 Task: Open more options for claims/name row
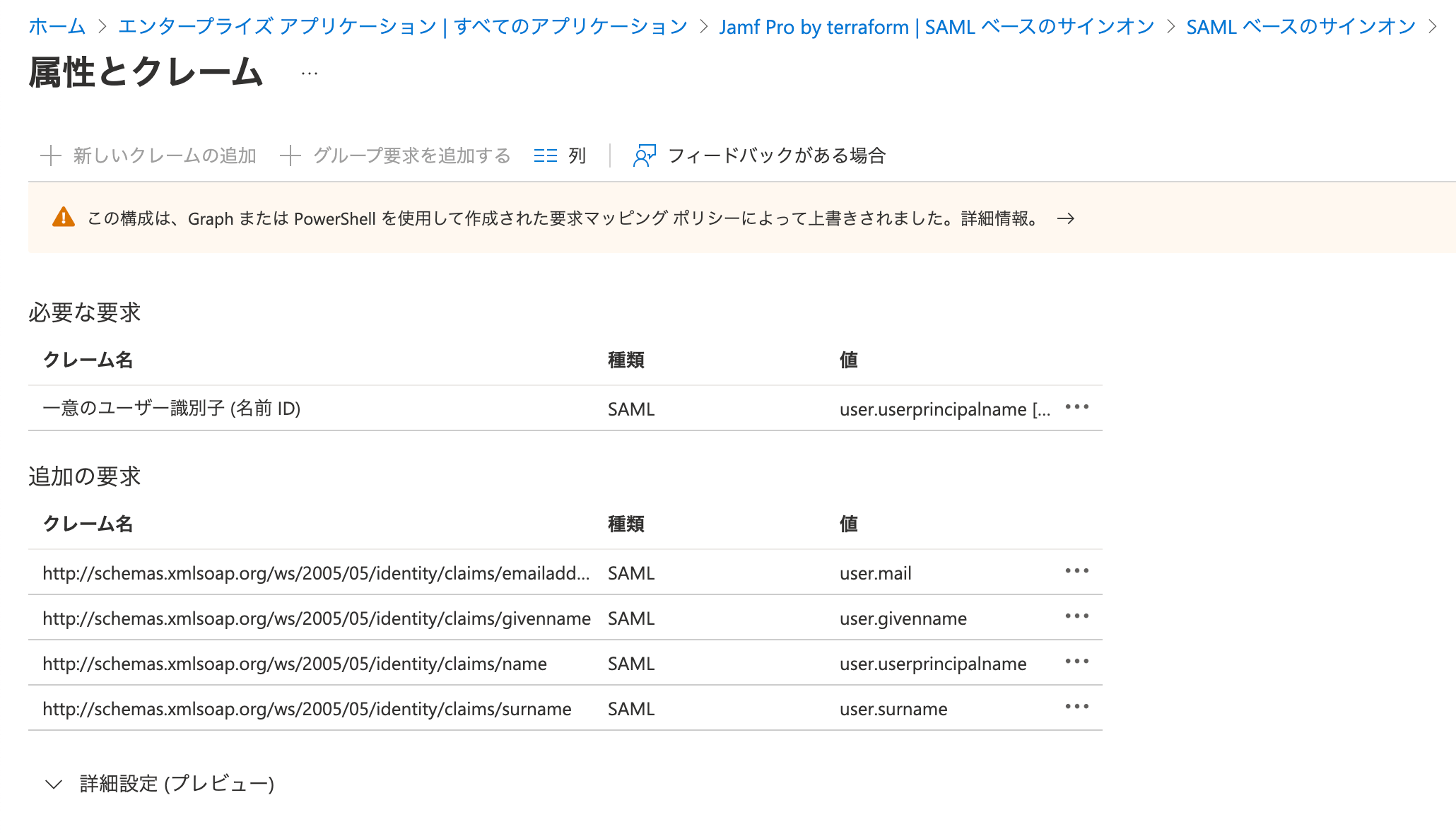(x=1077, y=662)
